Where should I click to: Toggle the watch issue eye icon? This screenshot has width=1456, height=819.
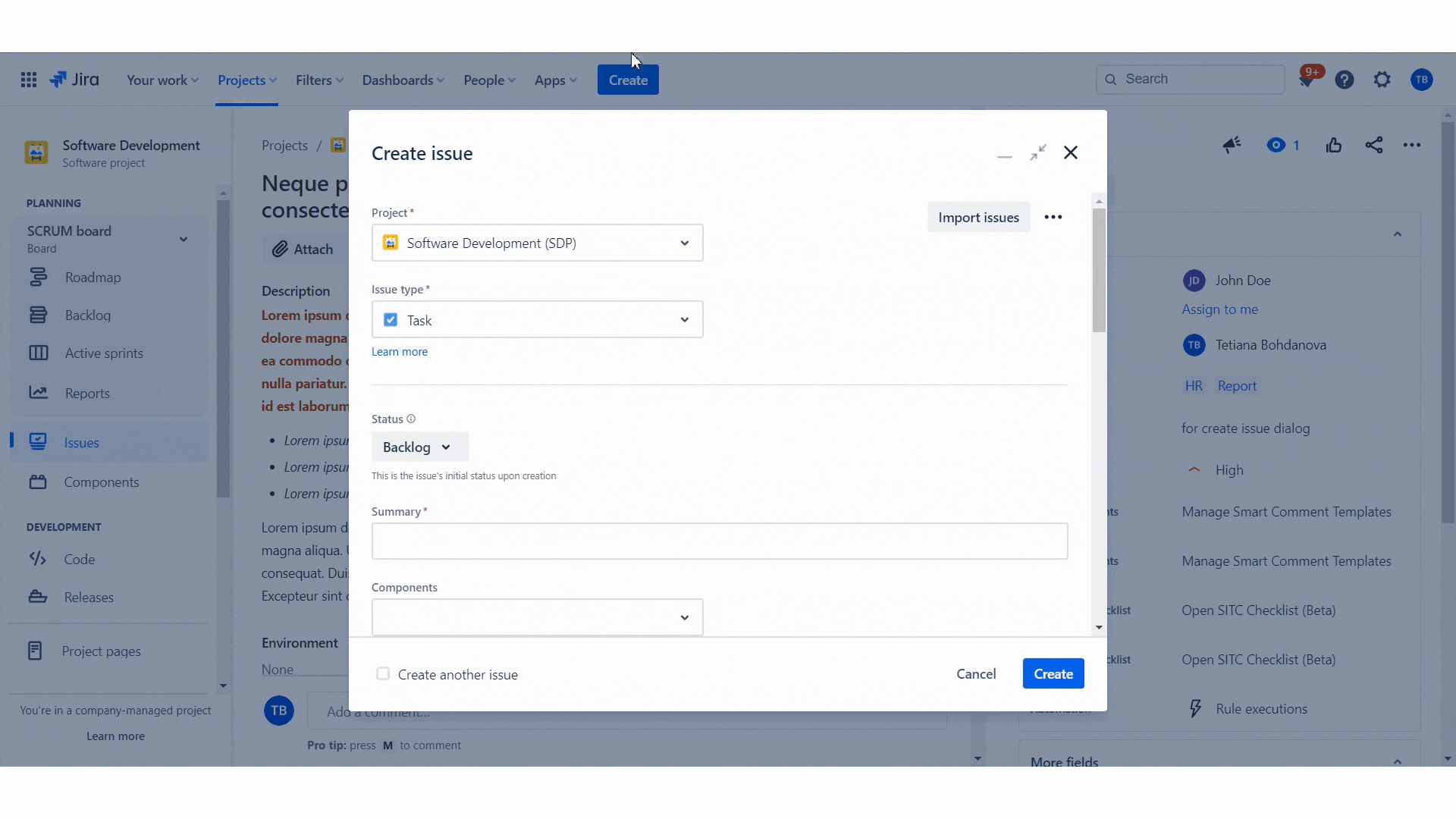[1276, 145]
